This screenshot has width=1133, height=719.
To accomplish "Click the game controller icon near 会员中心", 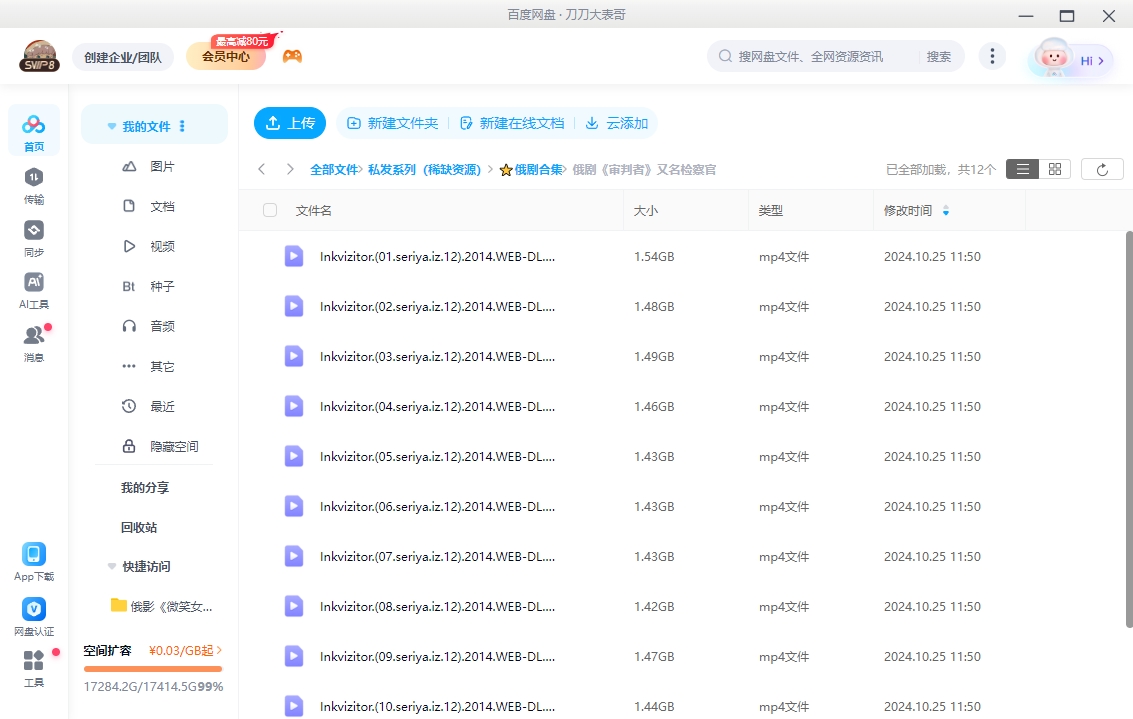I will coord(290,56).
